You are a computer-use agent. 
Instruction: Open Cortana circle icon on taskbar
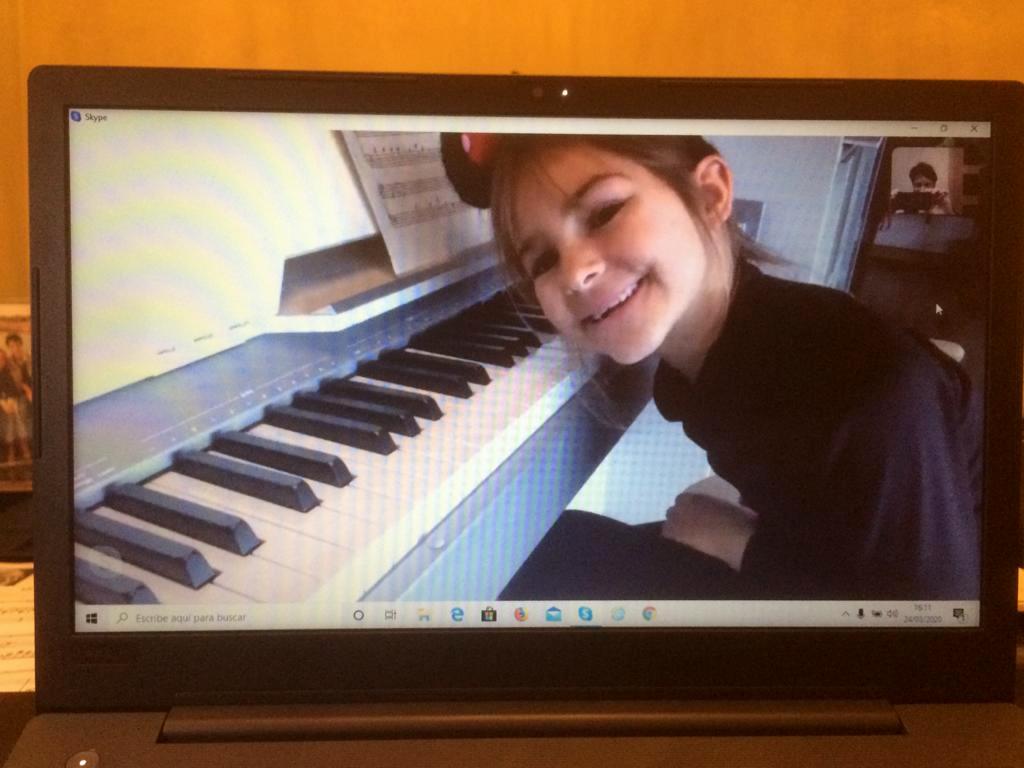point(358,615)
